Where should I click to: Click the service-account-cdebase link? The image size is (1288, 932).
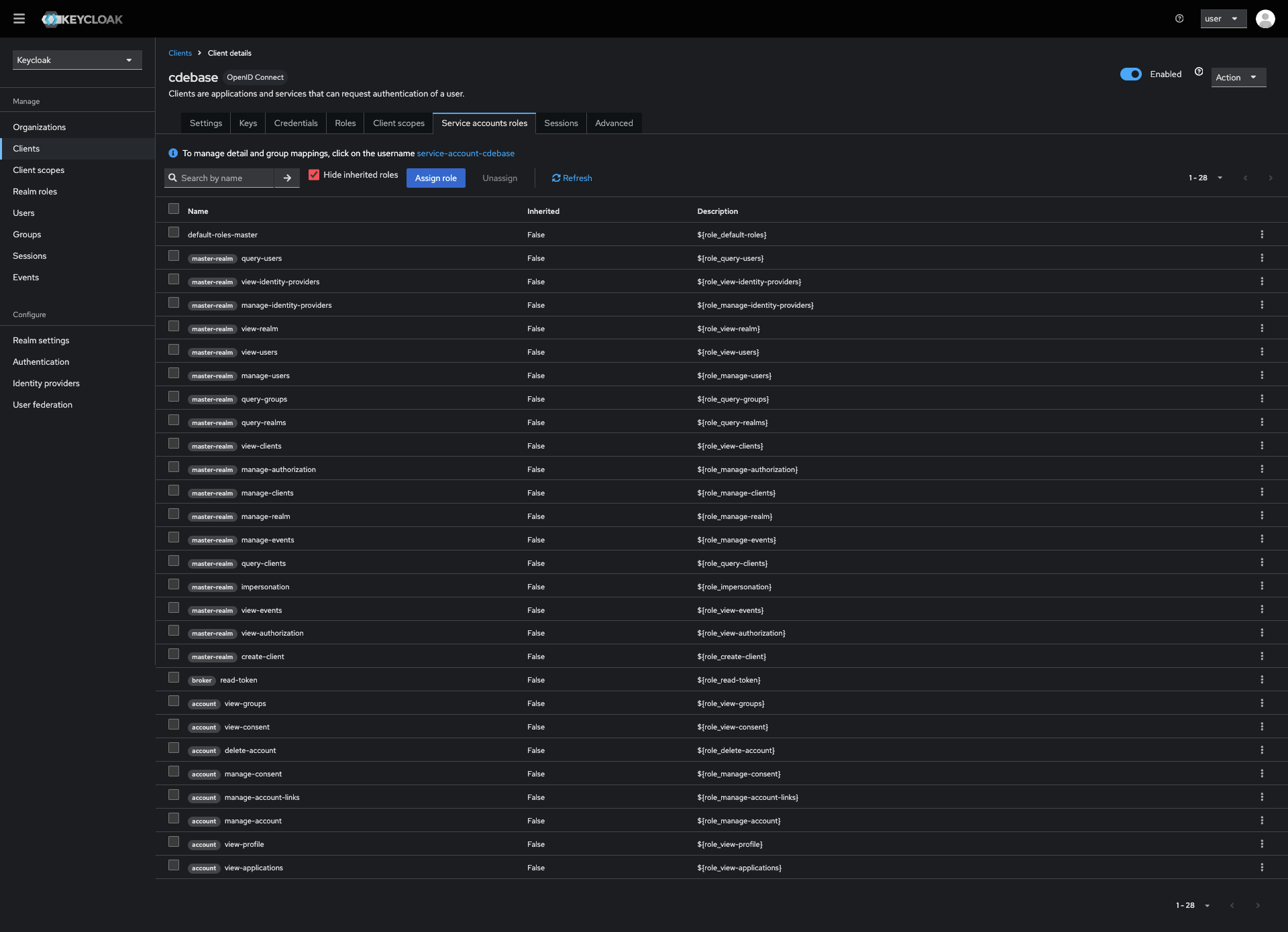[466, 153]
